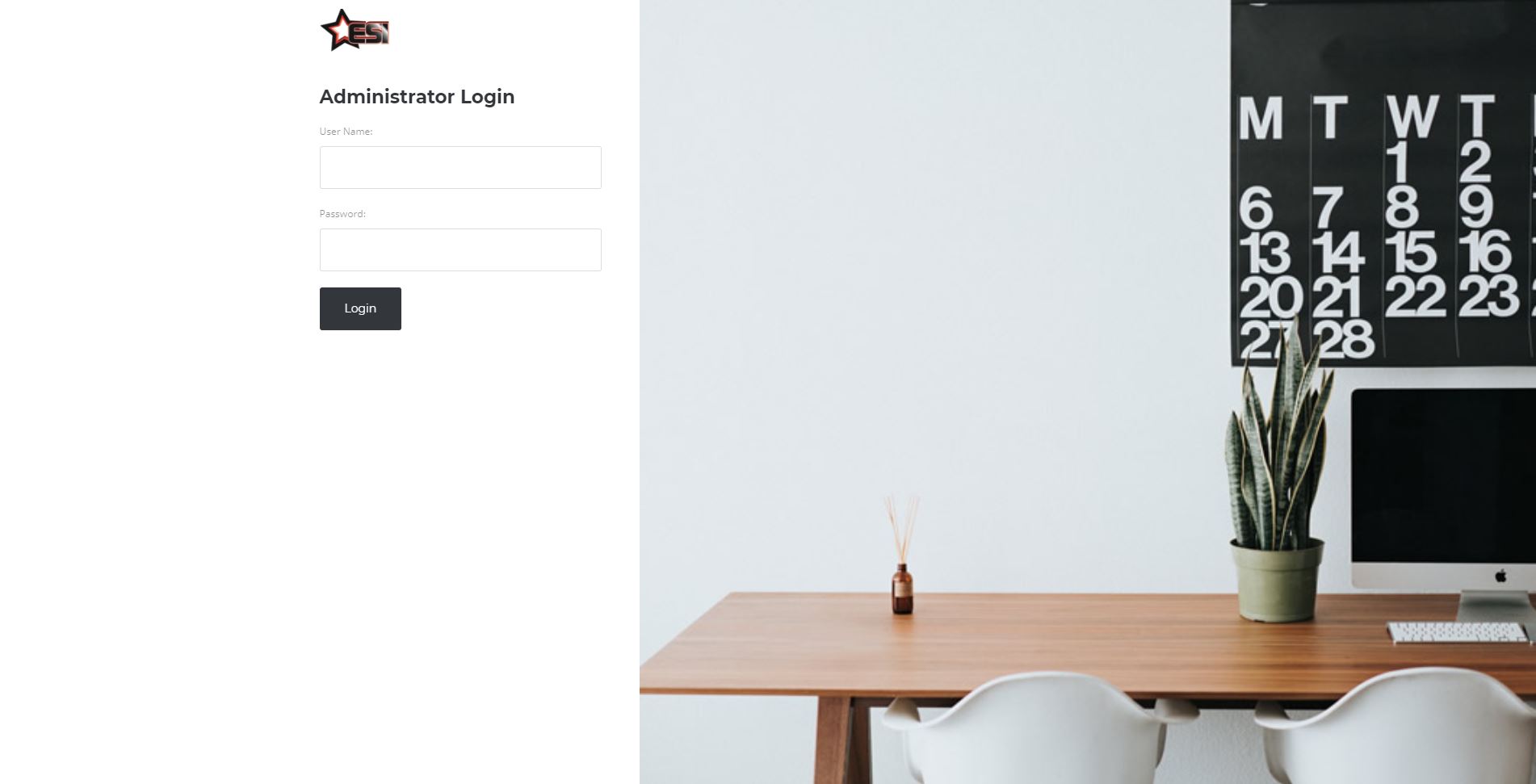The width and height of the screenshot is (1536, 784).
Task: Click number 6 on the wall calendar
Action: pos(1256,208)
